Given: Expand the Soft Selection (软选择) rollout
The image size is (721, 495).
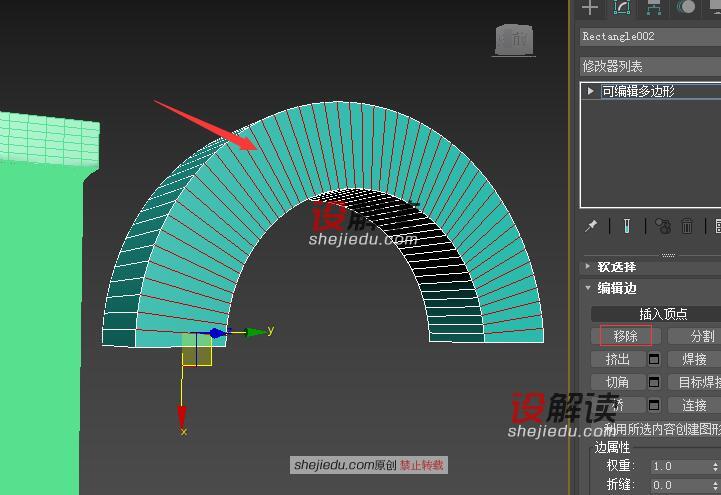Looking at the screenshot, I should (x=589, y=267).
